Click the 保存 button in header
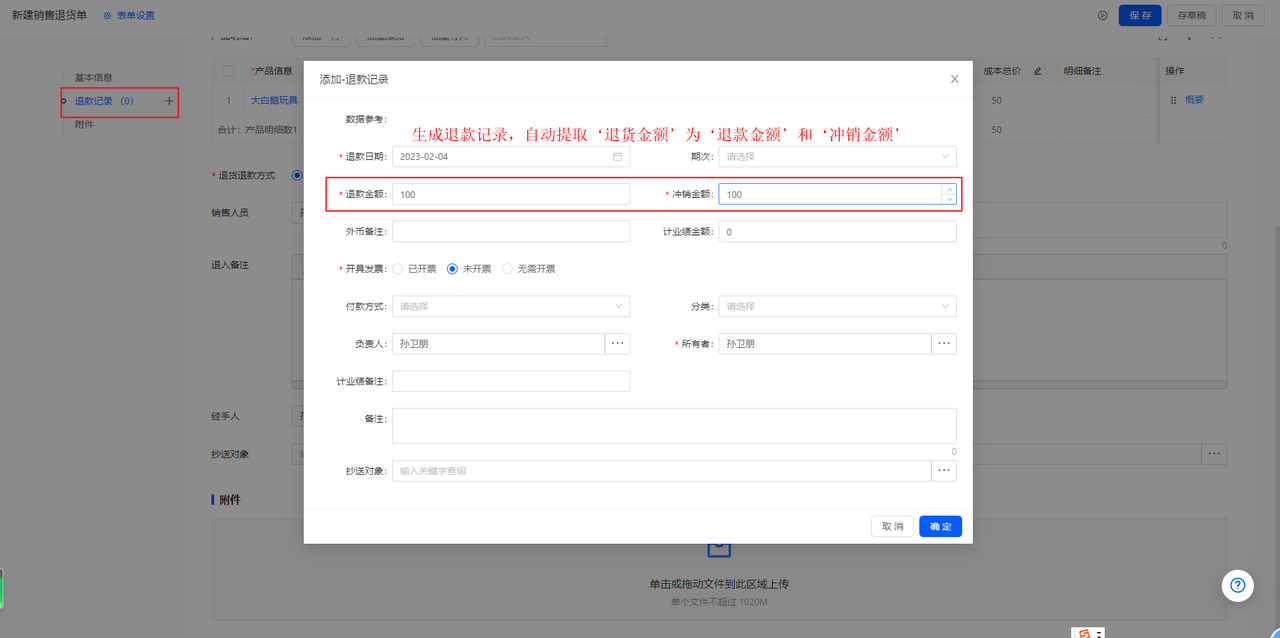This screenshot has height=638, width=1280. pos(1140,15)
